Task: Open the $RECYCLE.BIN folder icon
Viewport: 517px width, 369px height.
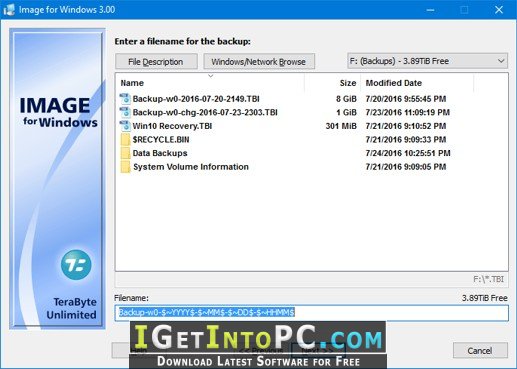Action: click(x=125, y=139)
